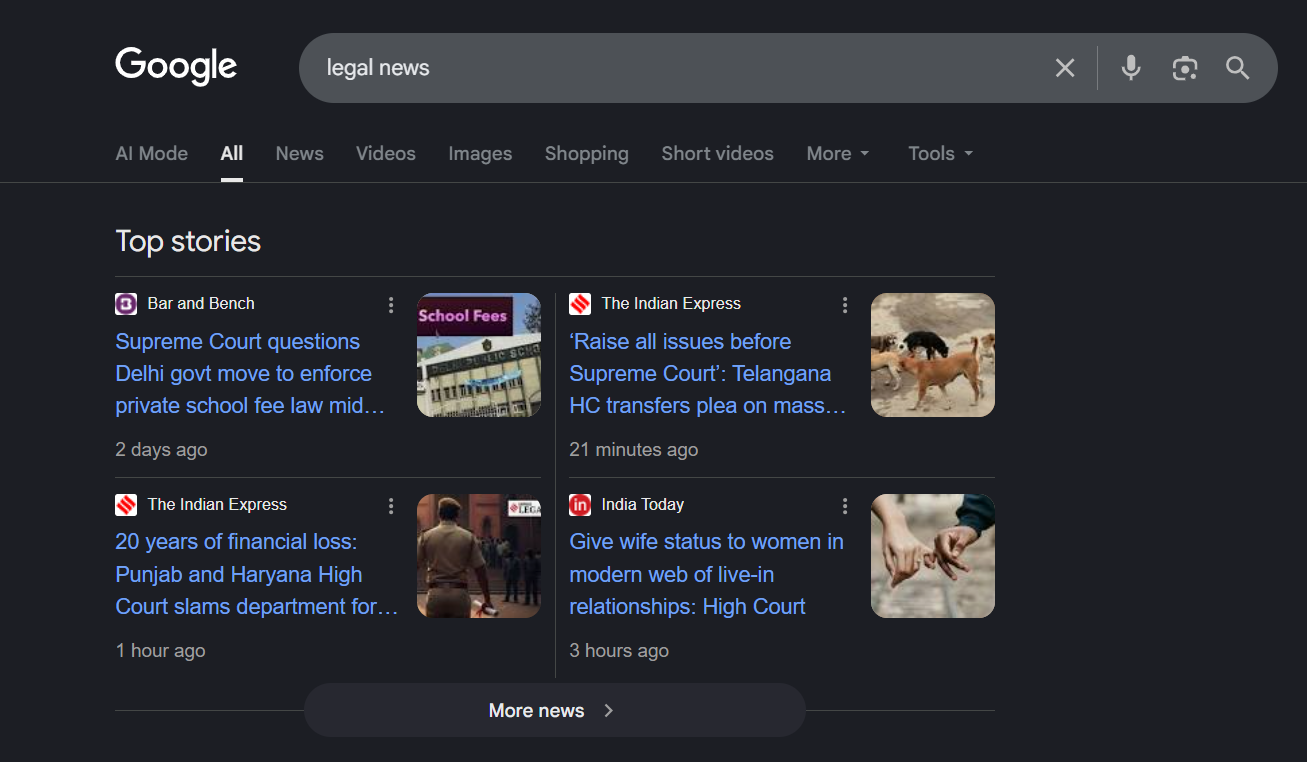Select the Videos tab

point(385,153)
